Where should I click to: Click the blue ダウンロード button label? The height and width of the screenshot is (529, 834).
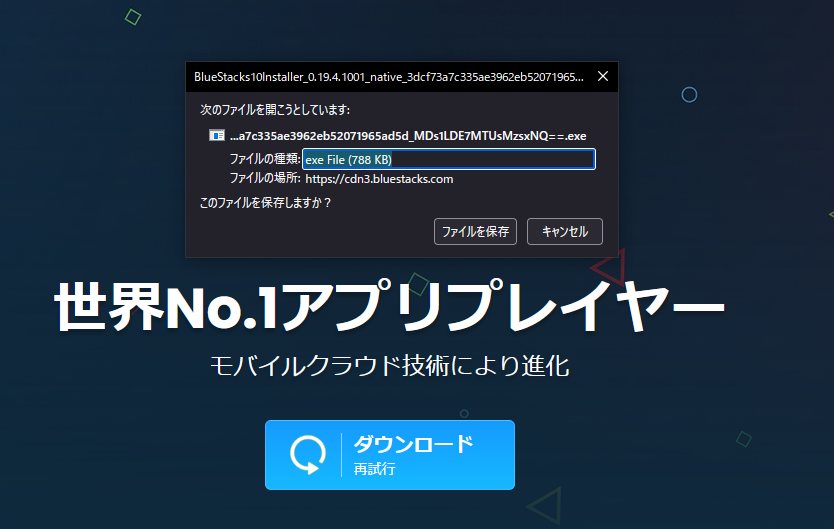point(413,444)
